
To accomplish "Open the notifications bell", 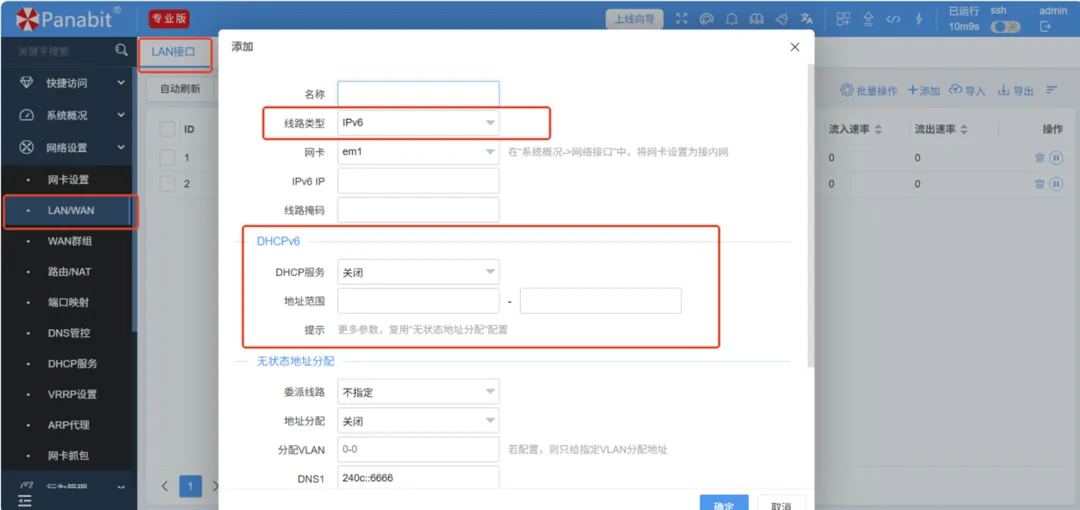I will point(732,19).
